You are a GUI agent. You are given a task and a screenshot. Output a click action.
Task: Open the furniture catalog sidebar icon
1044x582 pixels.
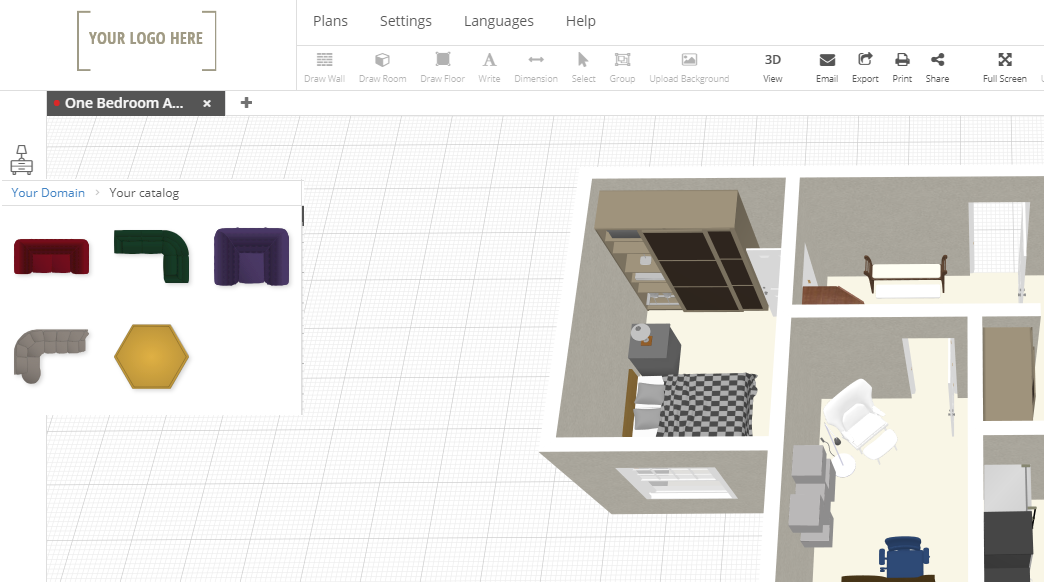pyautogui.click(x=21, y=160)
